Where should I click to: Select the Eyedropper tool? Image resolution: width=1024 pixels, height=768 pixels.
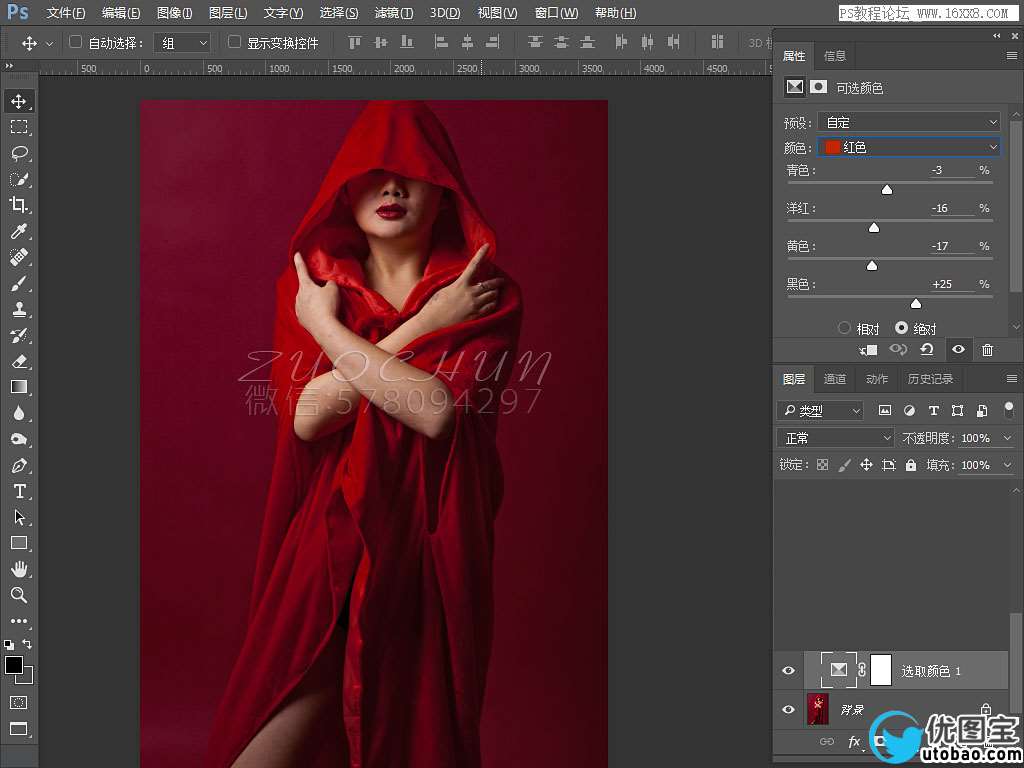coord(18,231)
